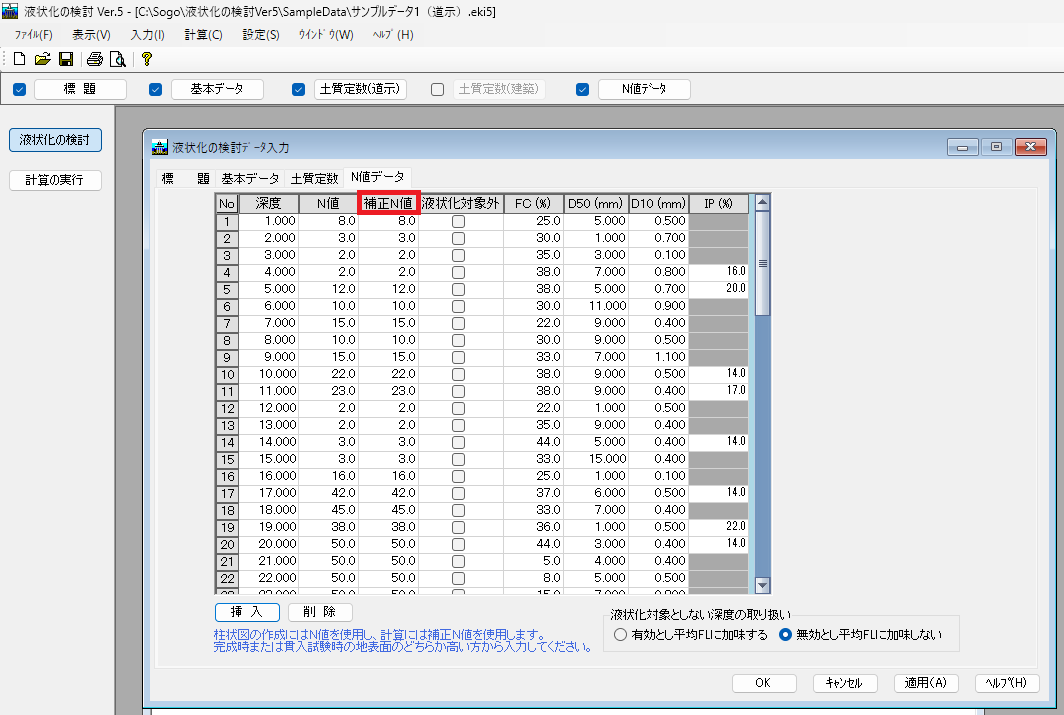The width and height of the screenshot is (1064, 715).
Task: Select 有効とし平均FLに加味する radio option
Action: click(621, 634)
